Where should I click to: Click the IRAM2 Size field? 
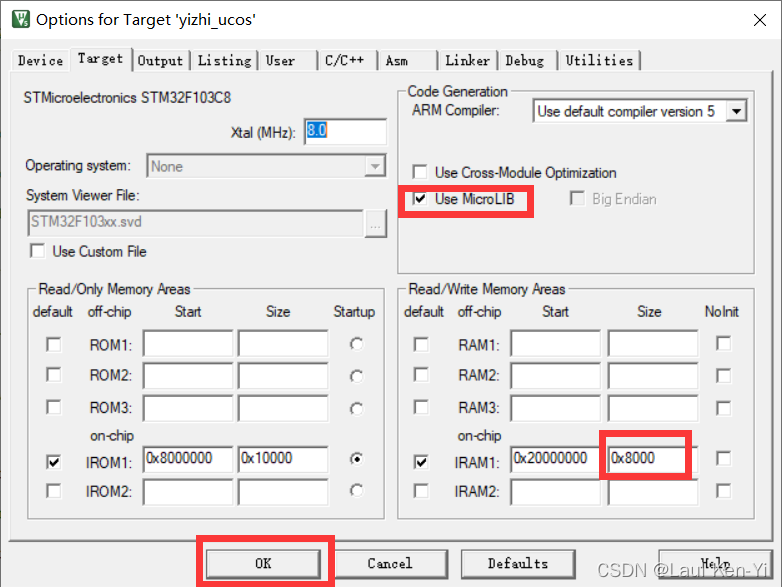tap(653, 492)
